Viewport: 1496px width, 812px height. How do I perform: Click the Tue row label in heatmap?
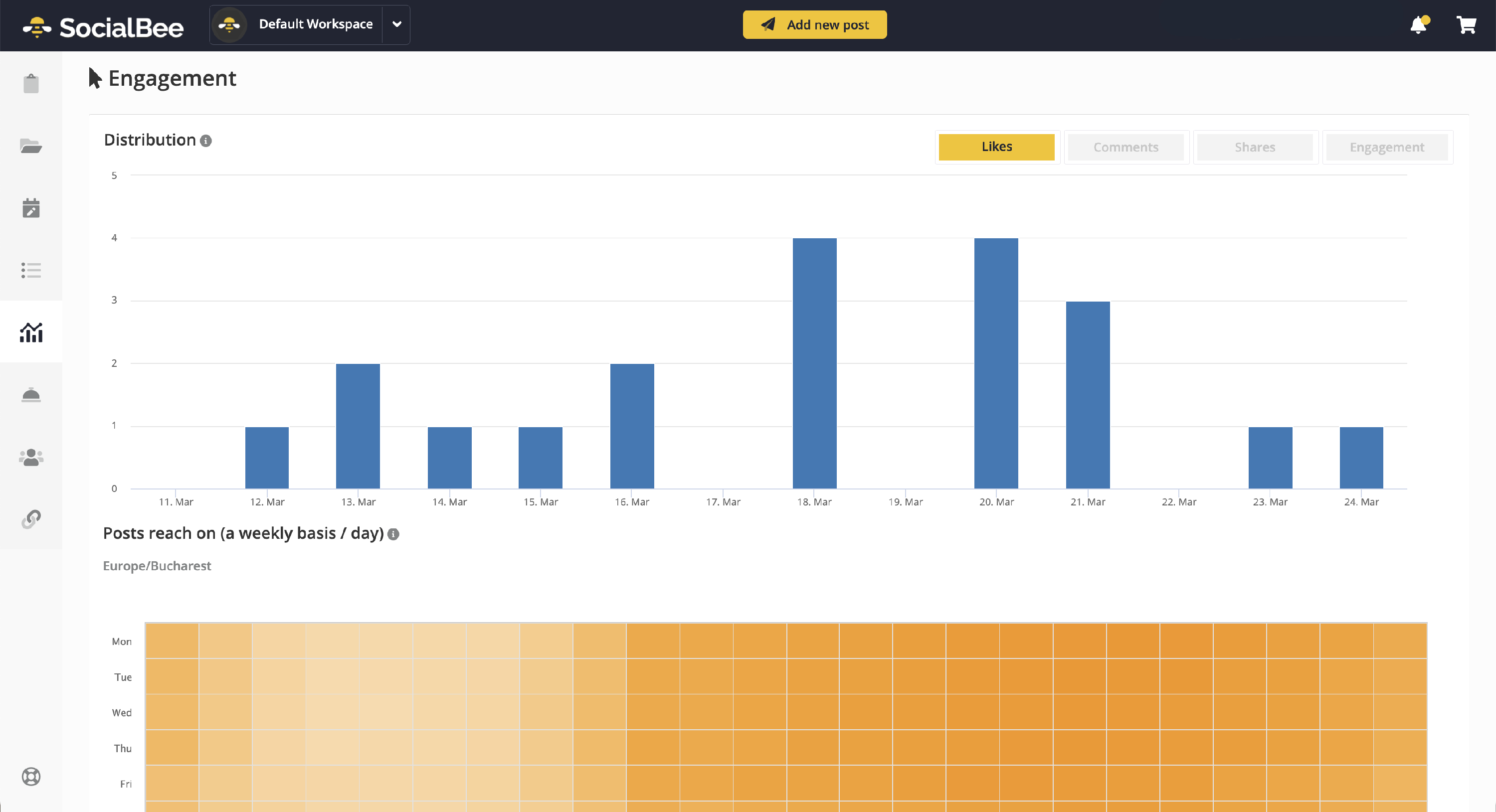tap(123, 677)
